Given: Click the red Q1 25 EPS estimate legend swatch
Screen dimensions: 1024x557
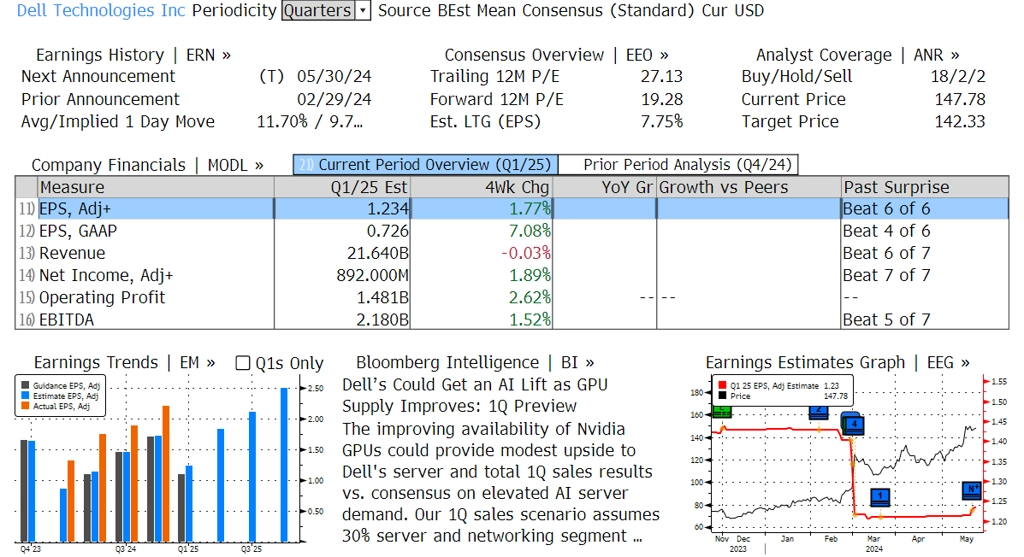Looking at the screenshot, I should pyautogui.click(x=722, y=386).
